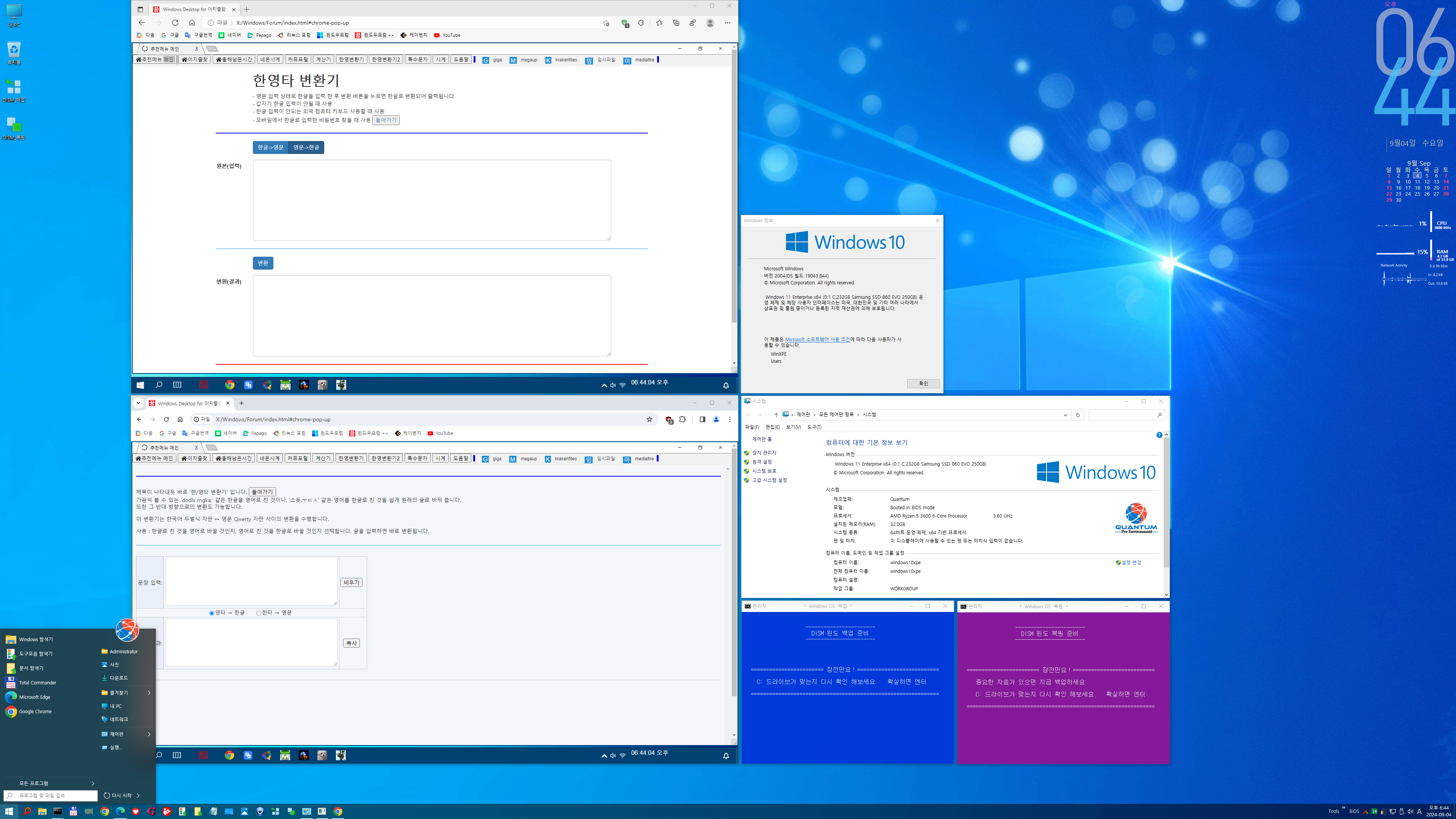Viewport: 1456px width, 819px height.
Task: Open the Microsoft 소프트웨어 사용 조건 link
Action: [817, 339]
